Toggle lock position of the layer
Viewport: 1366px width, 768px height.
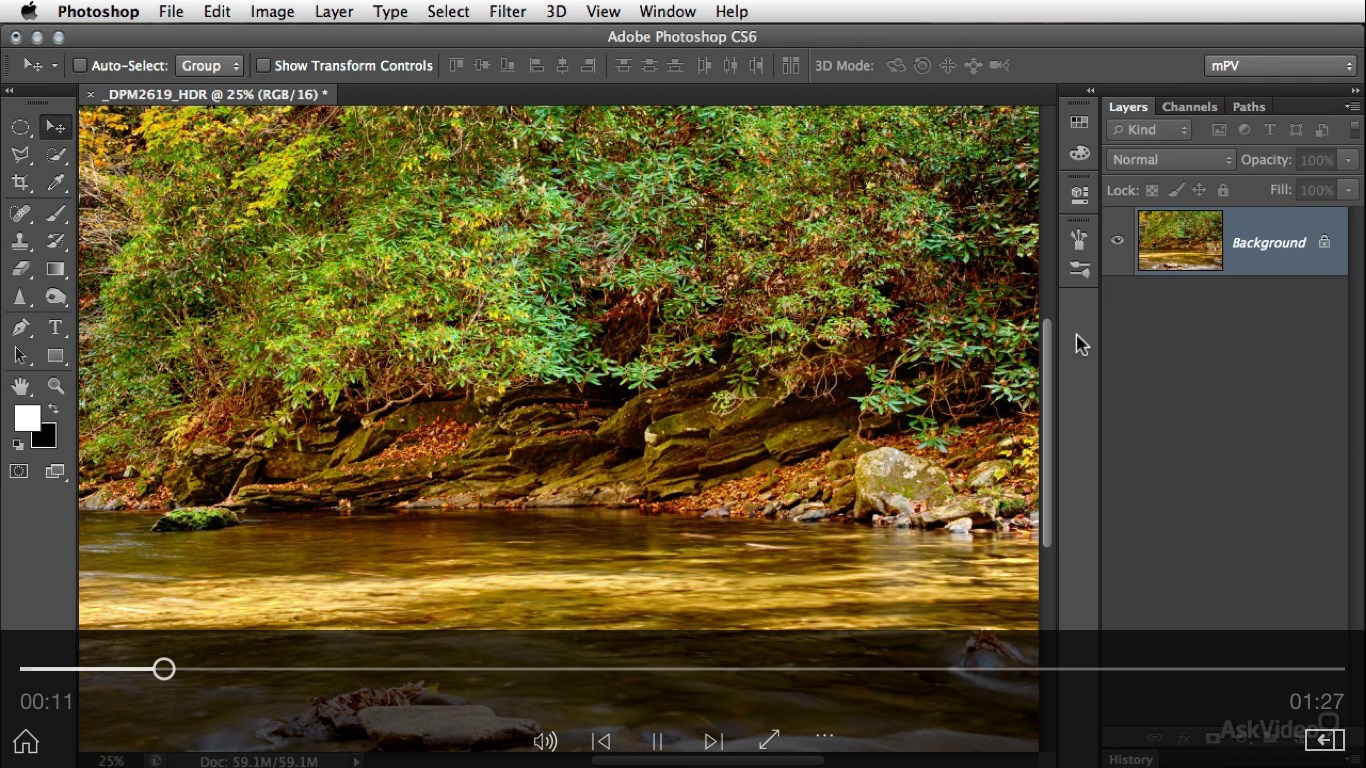pos(1199,190)
